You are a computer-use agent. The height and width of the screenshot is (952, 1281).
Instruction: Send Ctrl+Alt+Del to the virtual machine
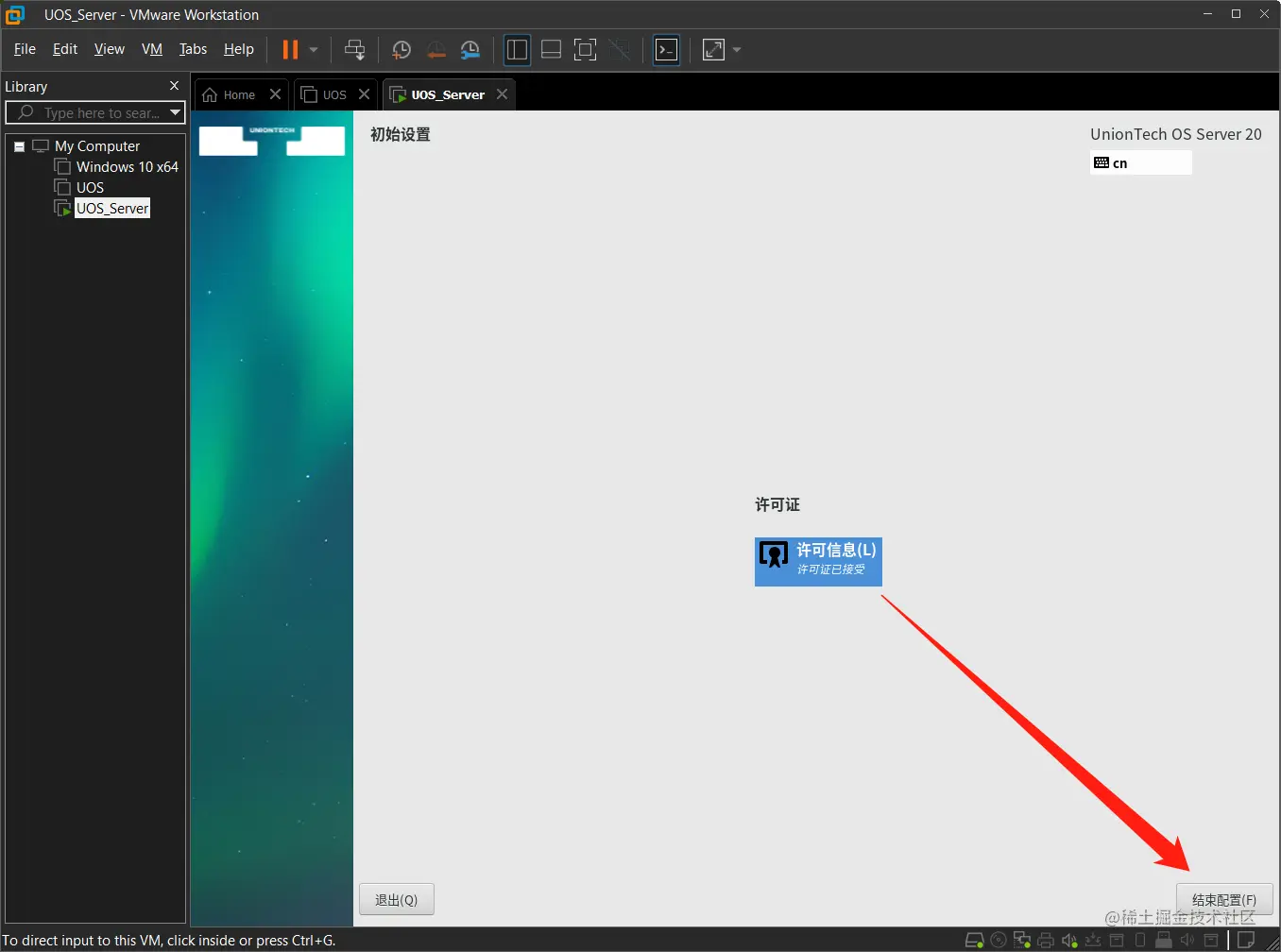354,50
